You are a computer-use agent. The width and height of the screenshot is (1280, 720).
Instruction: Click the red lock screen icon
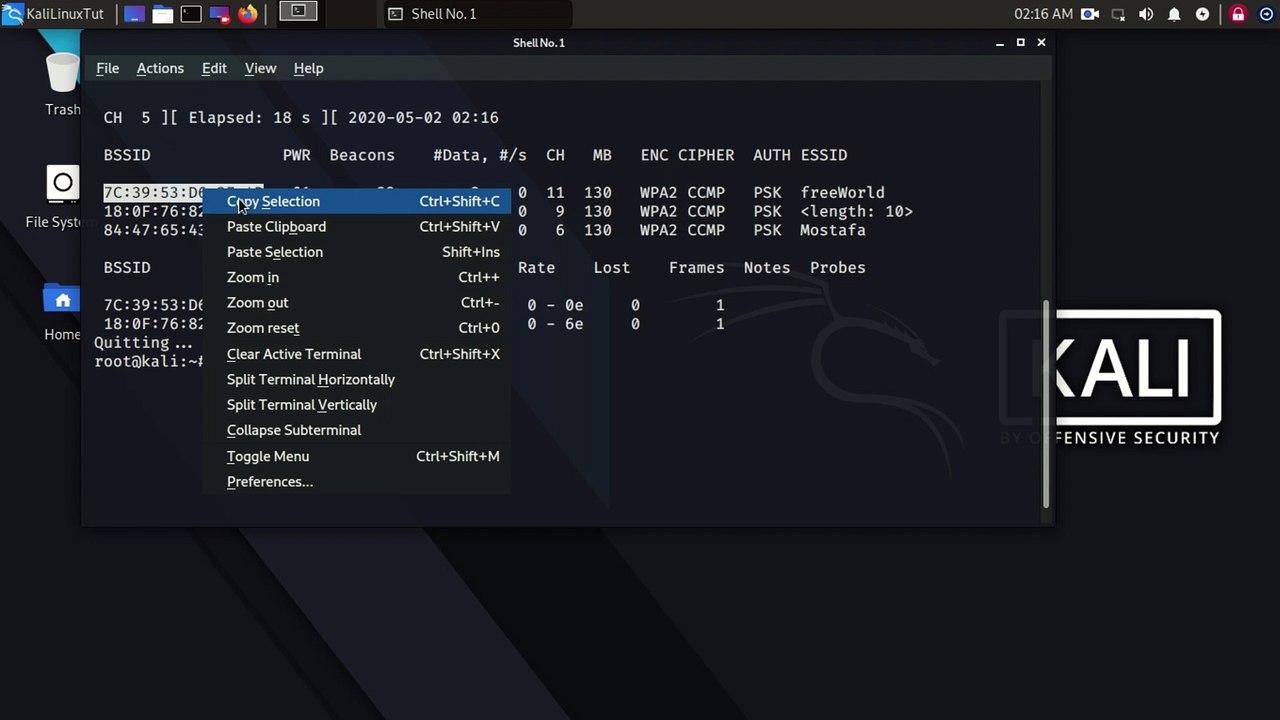(x=1238, y=14)
